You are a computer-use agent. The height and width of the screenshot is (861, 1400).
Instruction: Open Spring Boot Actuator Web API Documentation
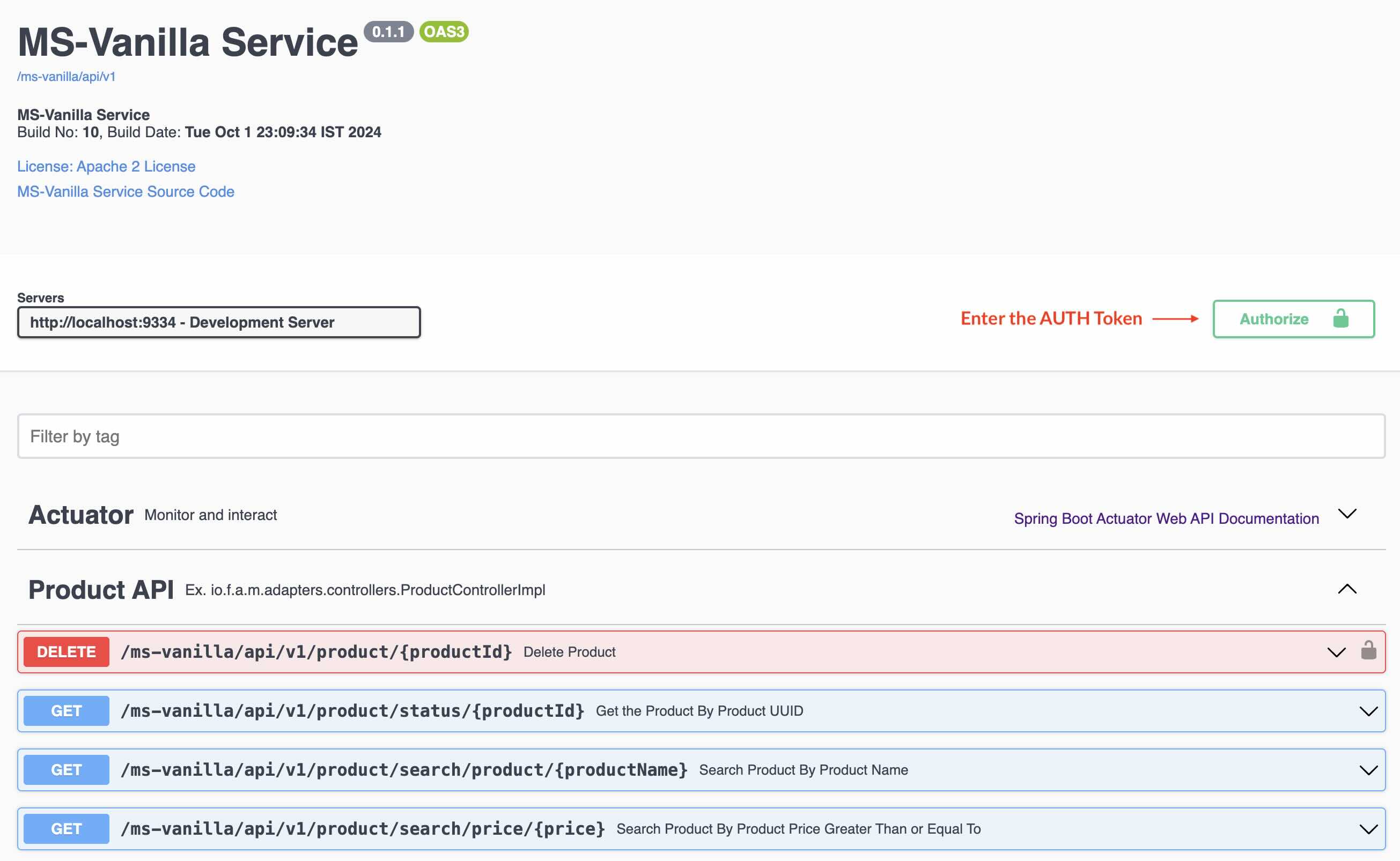pos(1166,518)
